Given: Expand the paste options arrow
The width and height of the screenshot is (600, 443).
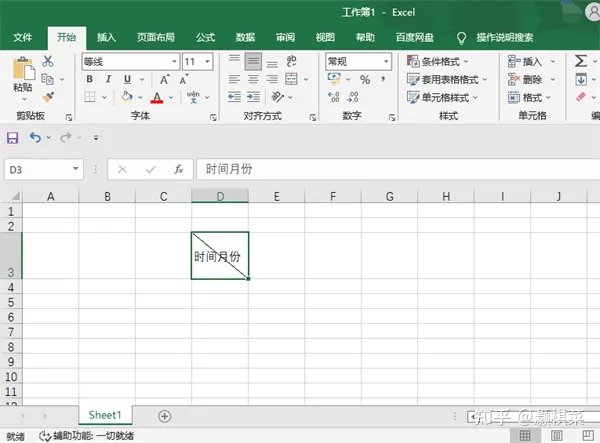Looking at the screenshot, I should [24, 99].
